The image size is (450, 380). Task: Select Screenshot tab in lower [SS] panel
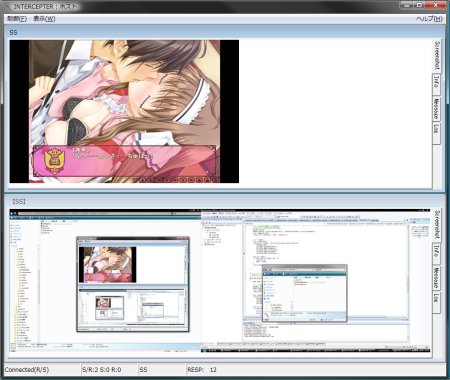(x=437, y=224)
